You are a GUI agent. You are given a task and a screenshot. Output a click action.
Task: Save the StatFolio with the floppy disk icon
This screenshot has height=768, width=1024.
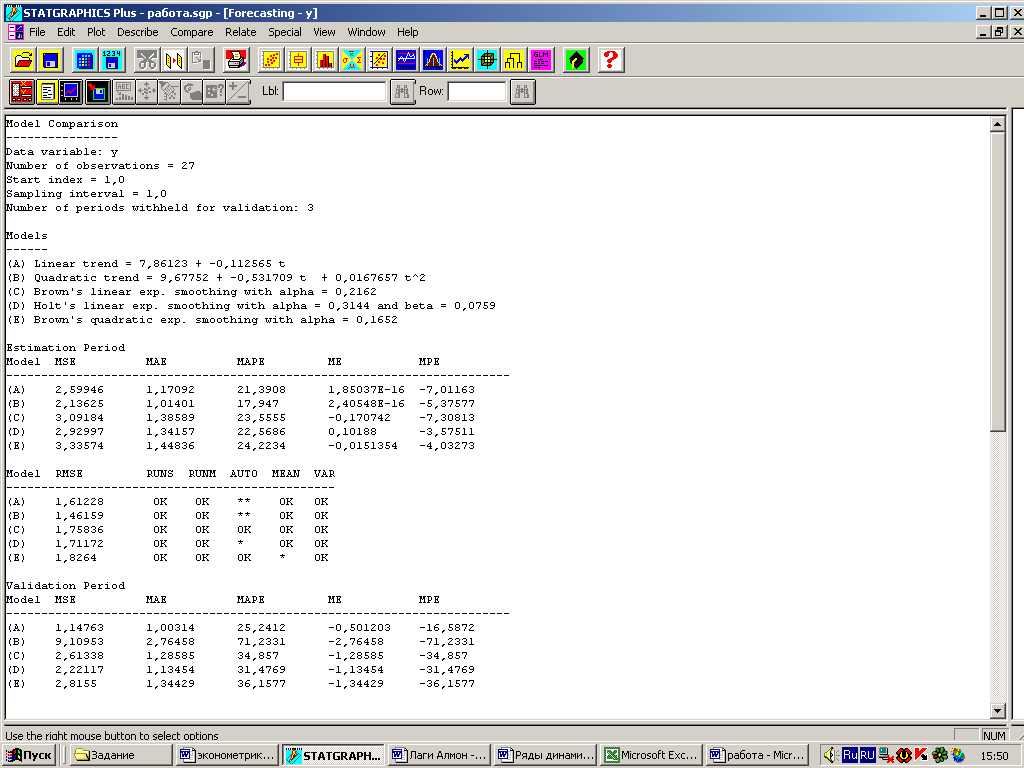50,60
